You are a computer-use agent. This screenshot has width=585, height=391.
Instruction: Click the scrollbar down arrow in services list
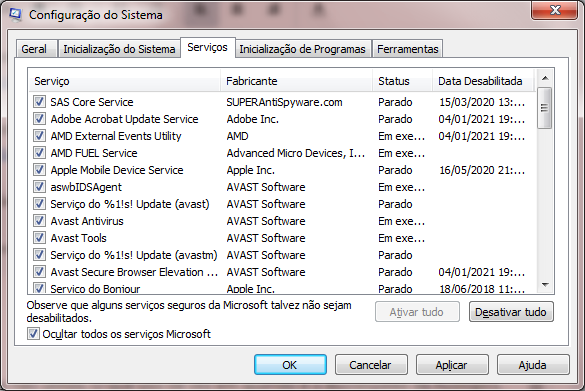click(x=545, y=285)
